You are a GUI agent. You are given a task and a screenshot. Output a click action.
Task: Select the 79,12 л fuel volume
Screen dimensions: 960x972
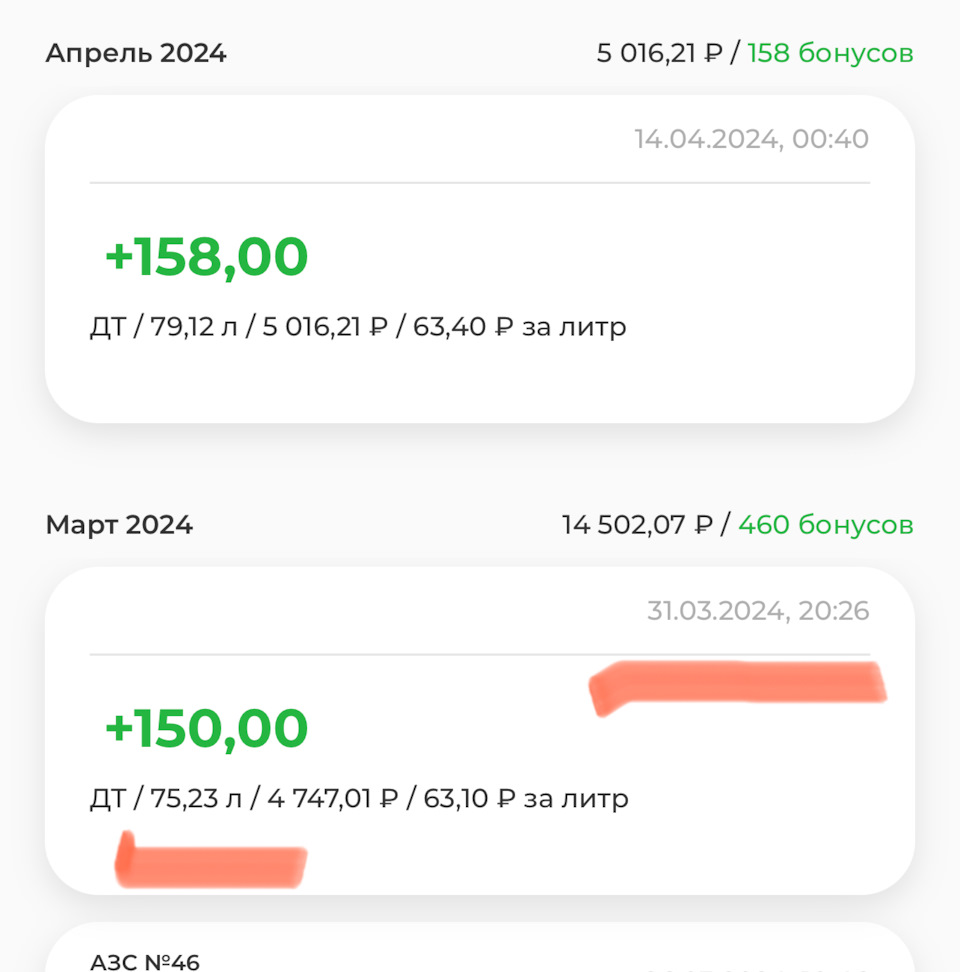(x=194, y=327)
